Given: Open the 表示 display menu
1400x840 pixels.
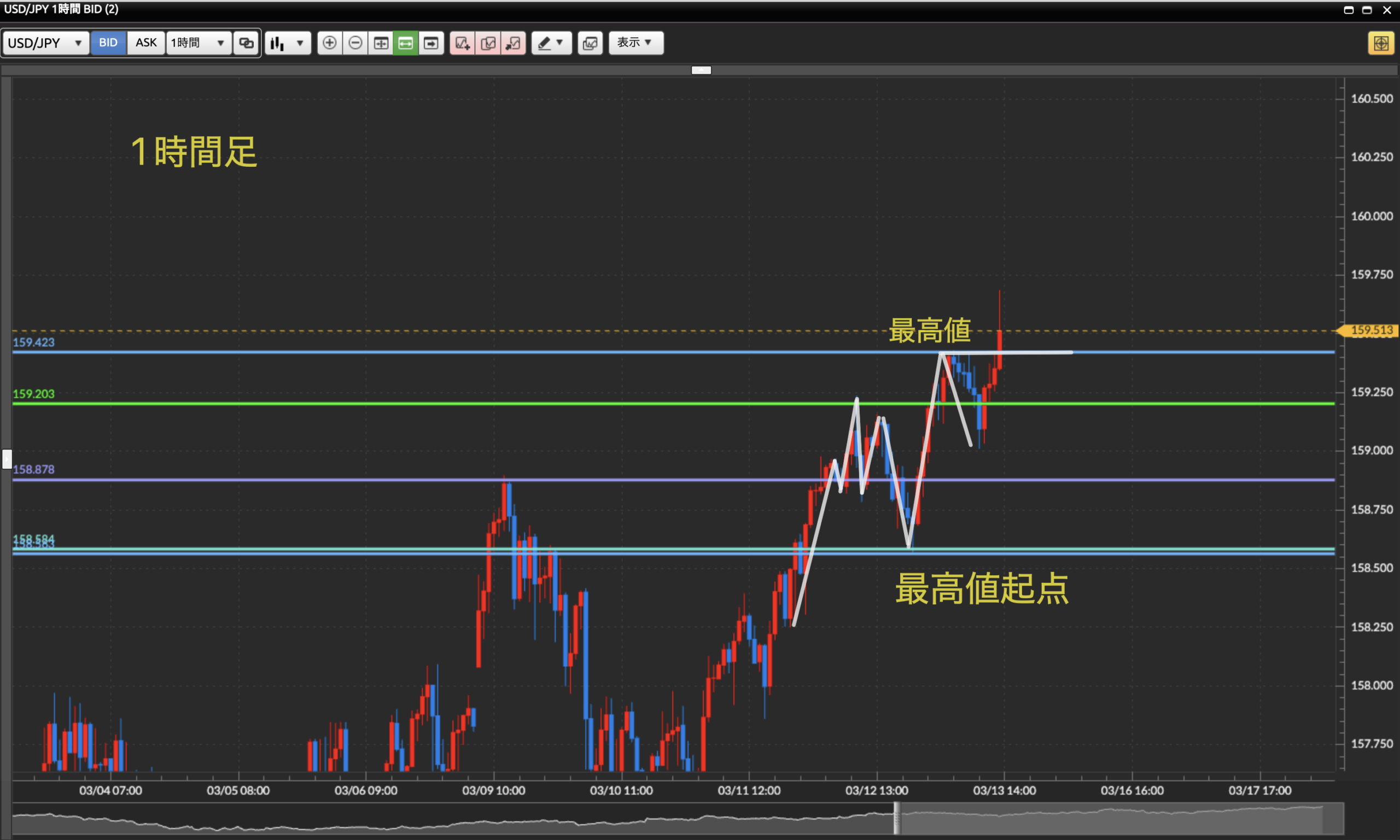Looking at the screenshot, I should click(x=635, y=43).
